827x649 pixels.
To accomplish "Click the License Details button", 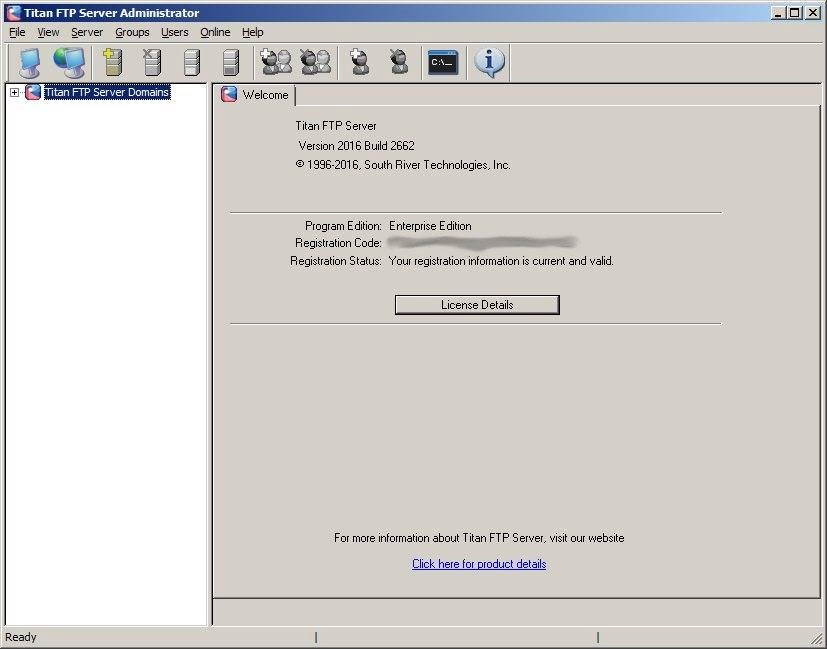I will tap(477, 305).
